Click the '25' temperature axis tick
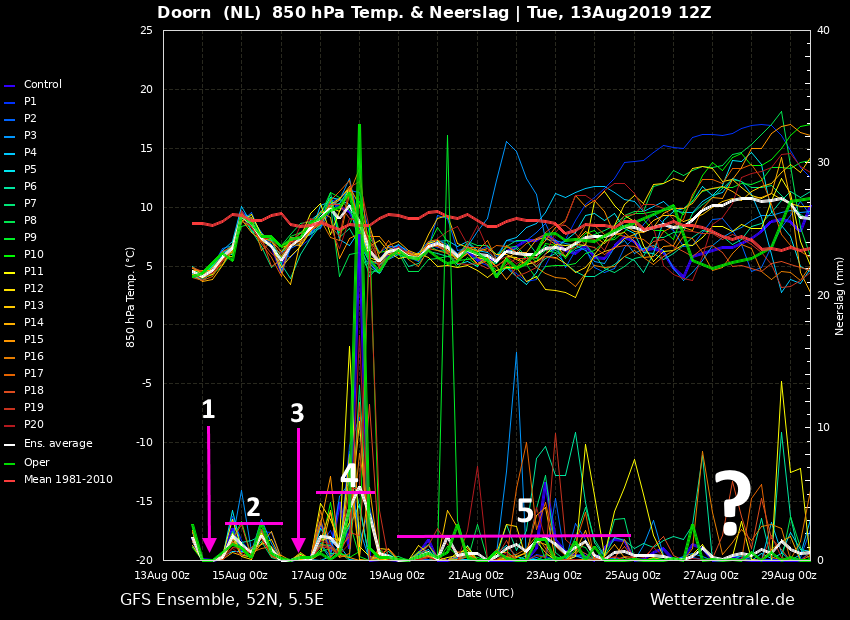Screen dimensions: 850x620 point(146,31)
